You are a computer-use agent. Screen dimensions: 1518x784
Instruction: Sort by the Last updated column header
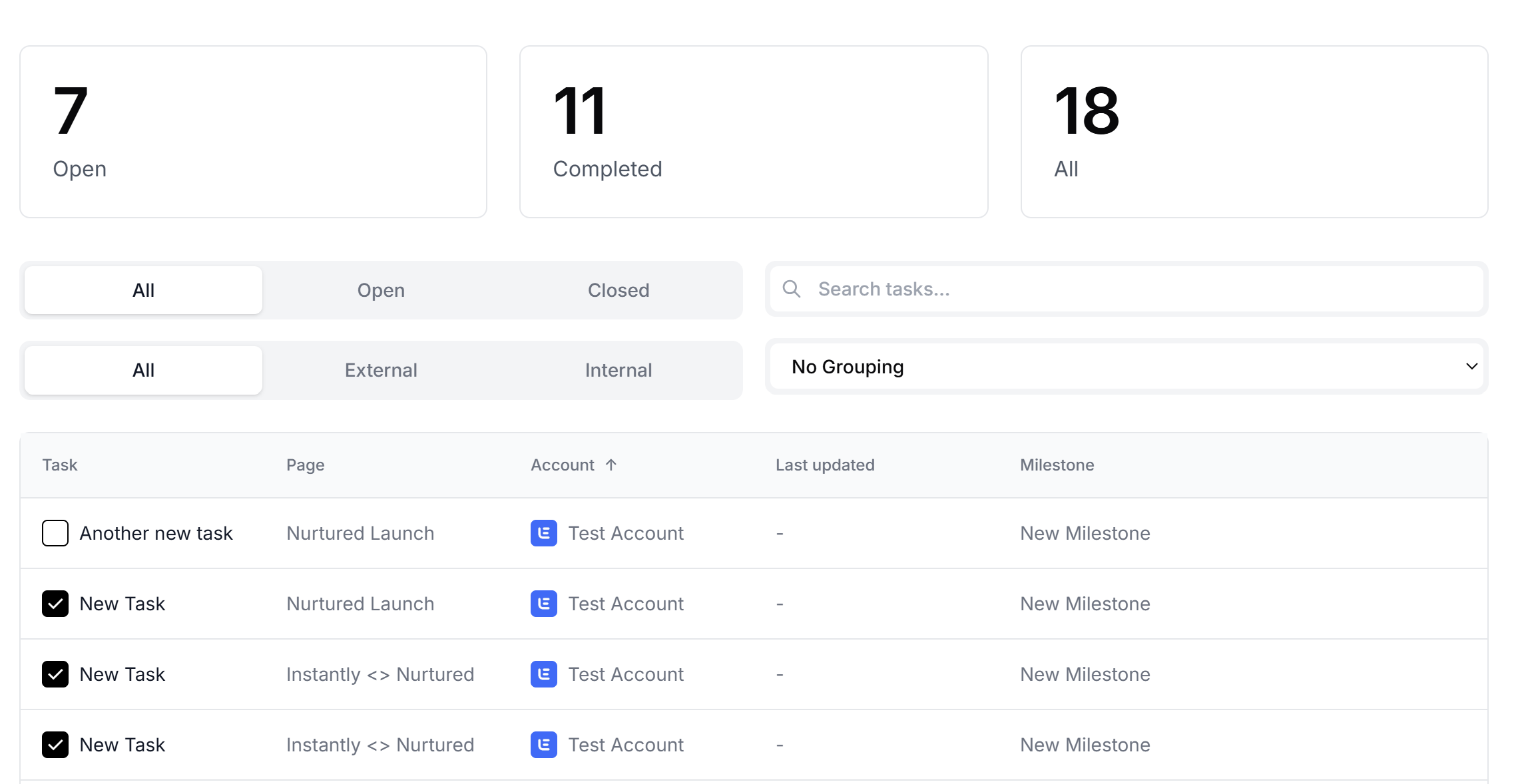point(825,465)
